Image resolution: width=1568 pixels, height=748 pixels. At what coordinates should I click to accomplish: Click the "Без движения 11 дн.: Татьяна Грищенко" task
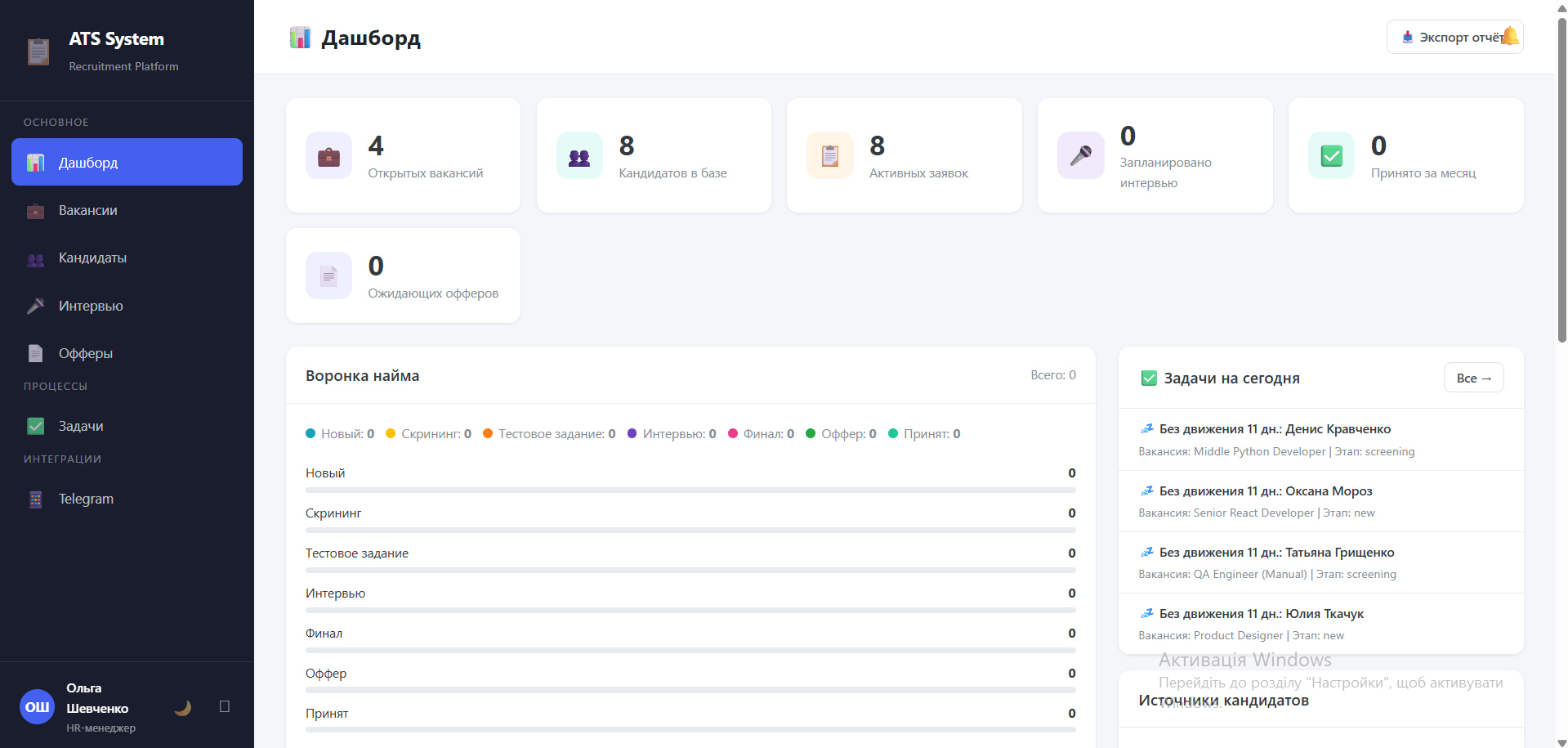1320,562
